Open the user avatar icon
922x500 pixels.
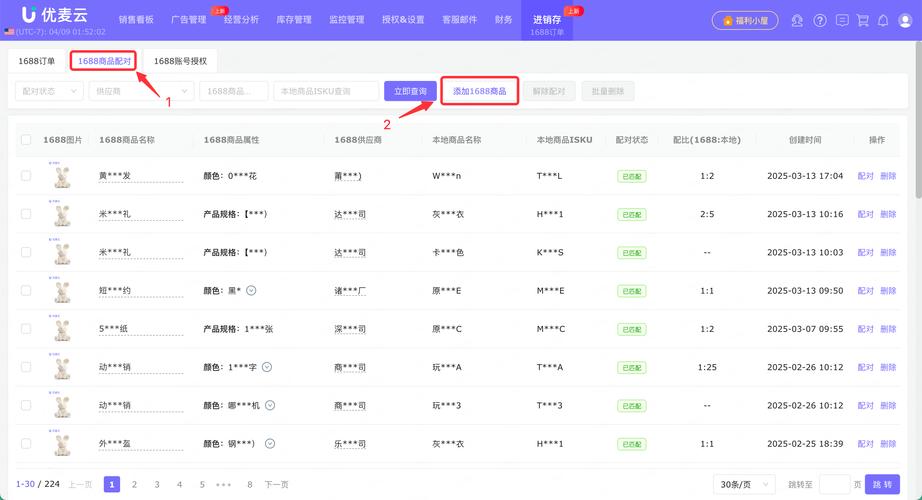905,21
